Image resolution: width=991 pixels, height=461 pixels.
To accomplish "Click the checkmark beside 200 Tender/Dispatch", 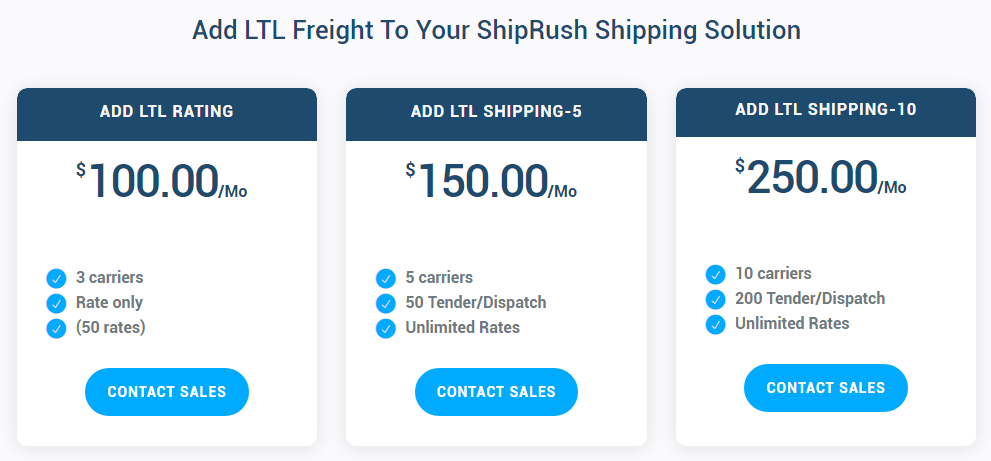I will tap(715, 299).
